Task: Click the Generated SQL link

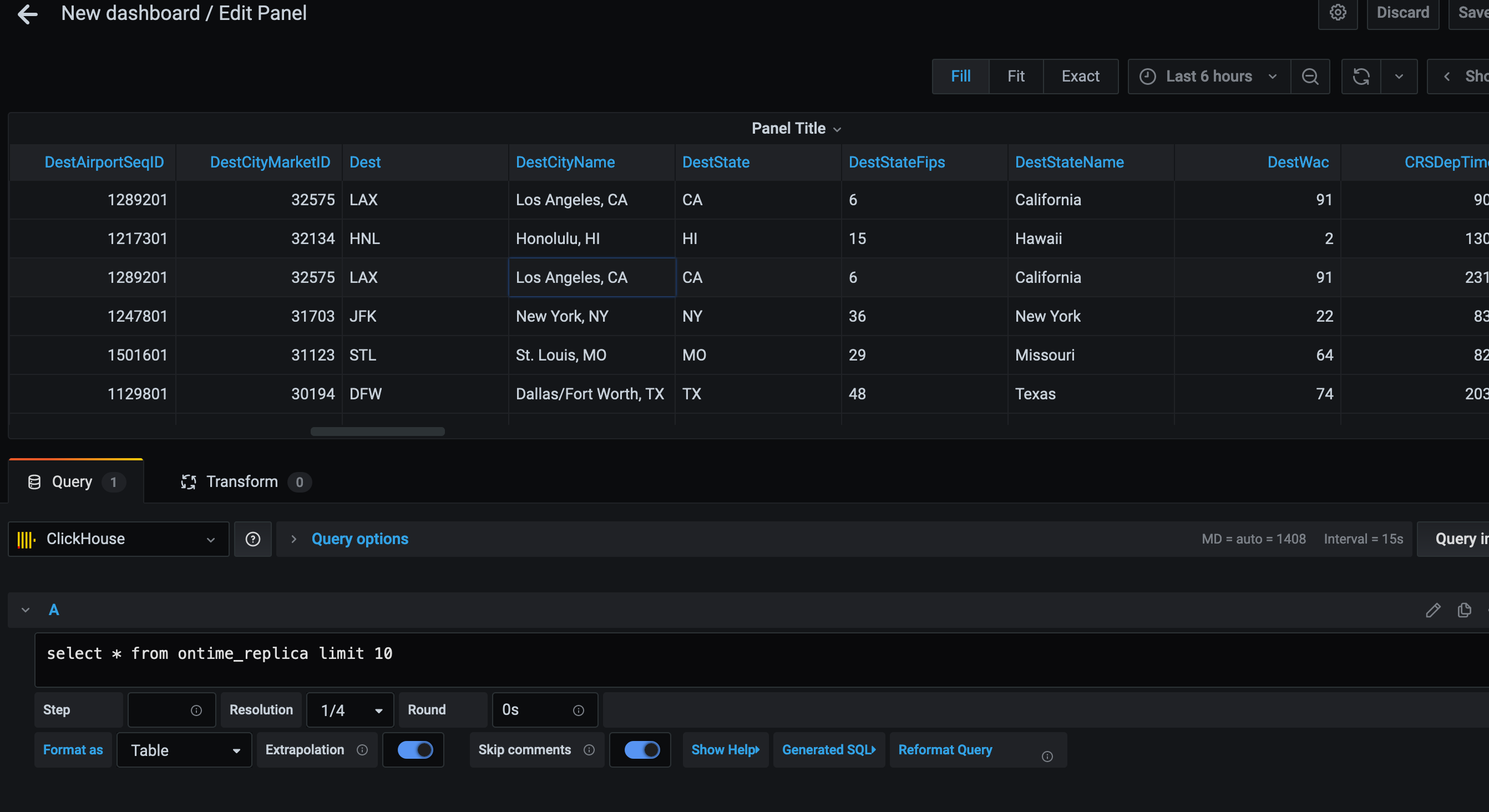Action: point(828,749)
